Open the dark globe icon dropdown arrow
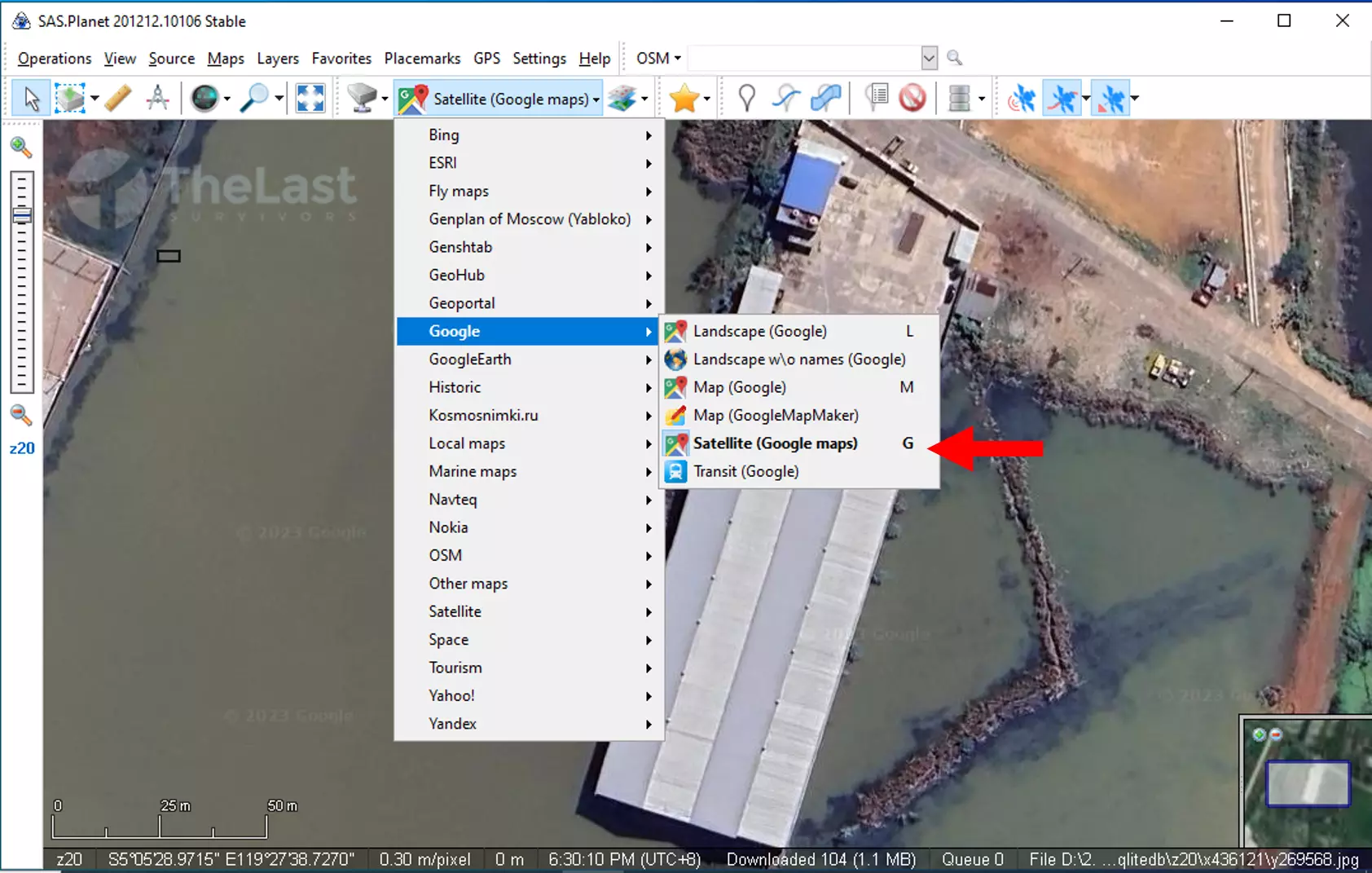The image size is (1372, 873). click(227, 99)
